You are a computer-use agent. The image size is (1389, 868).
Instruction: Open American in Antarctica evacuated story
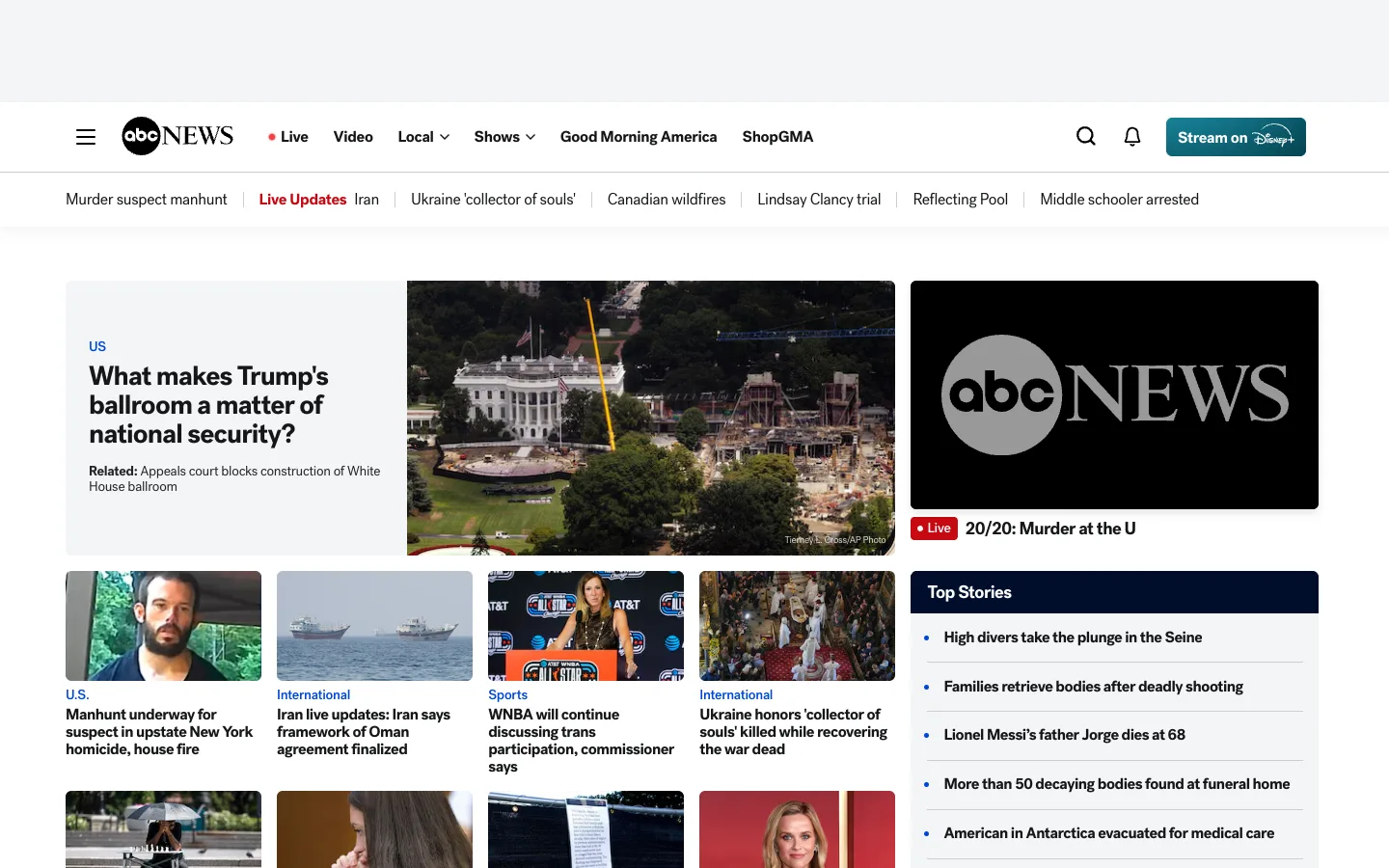point(1108,833)
